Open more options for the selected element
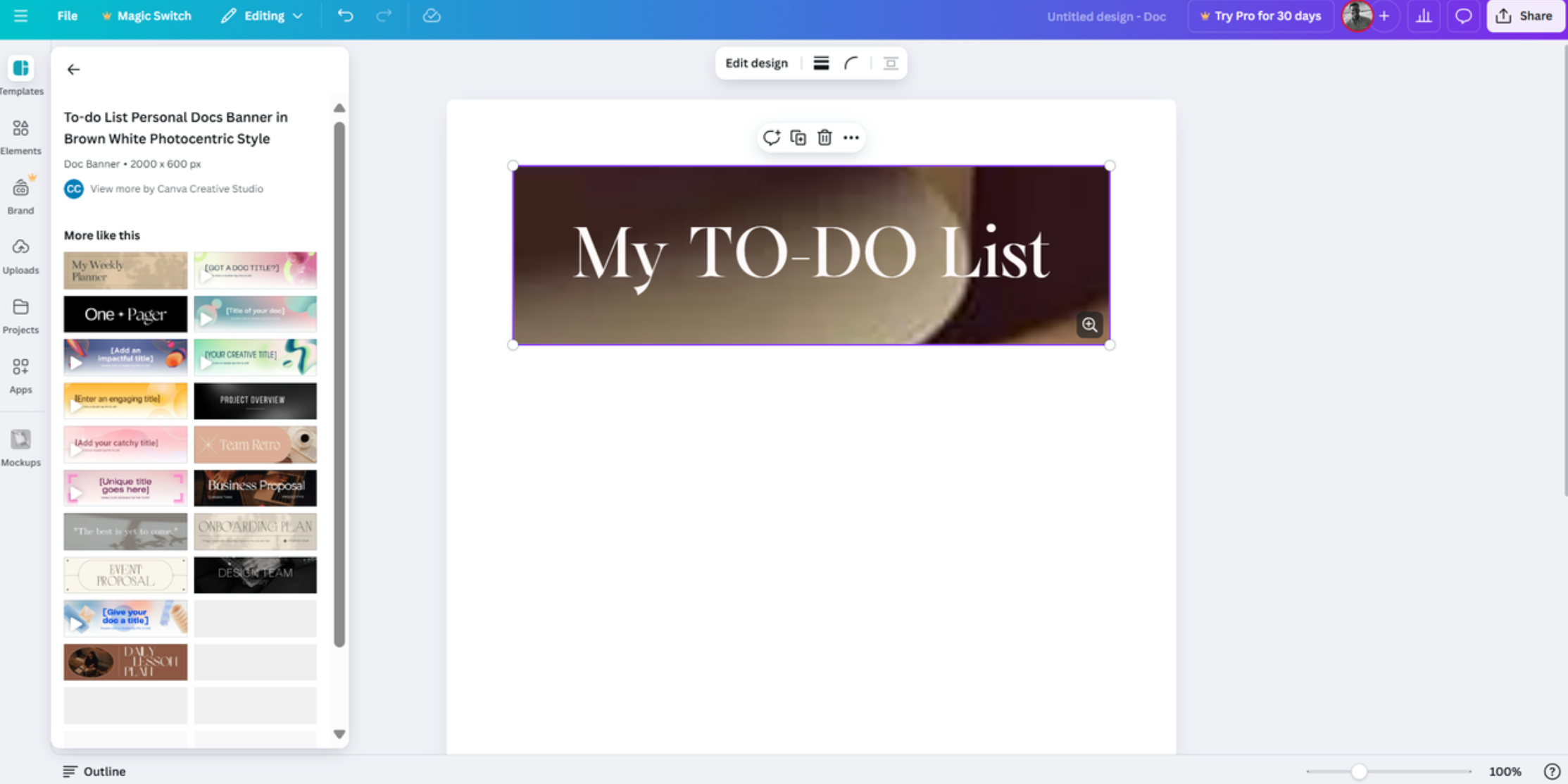Viewport: 1568px width, 784px height. coord(851,137)
